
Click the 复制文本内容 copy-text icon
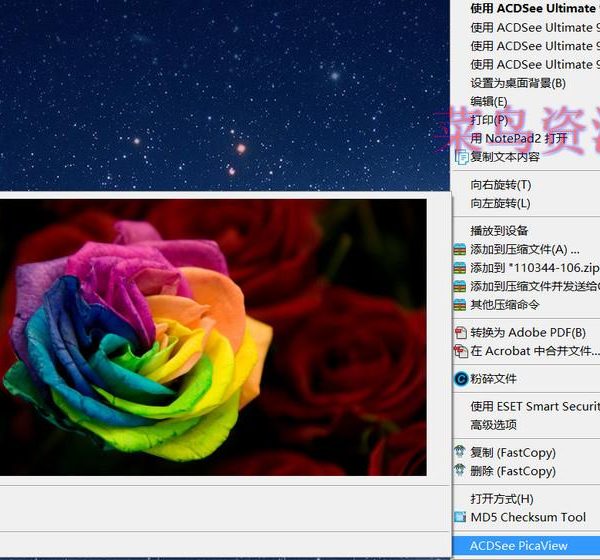coord(461,157)
